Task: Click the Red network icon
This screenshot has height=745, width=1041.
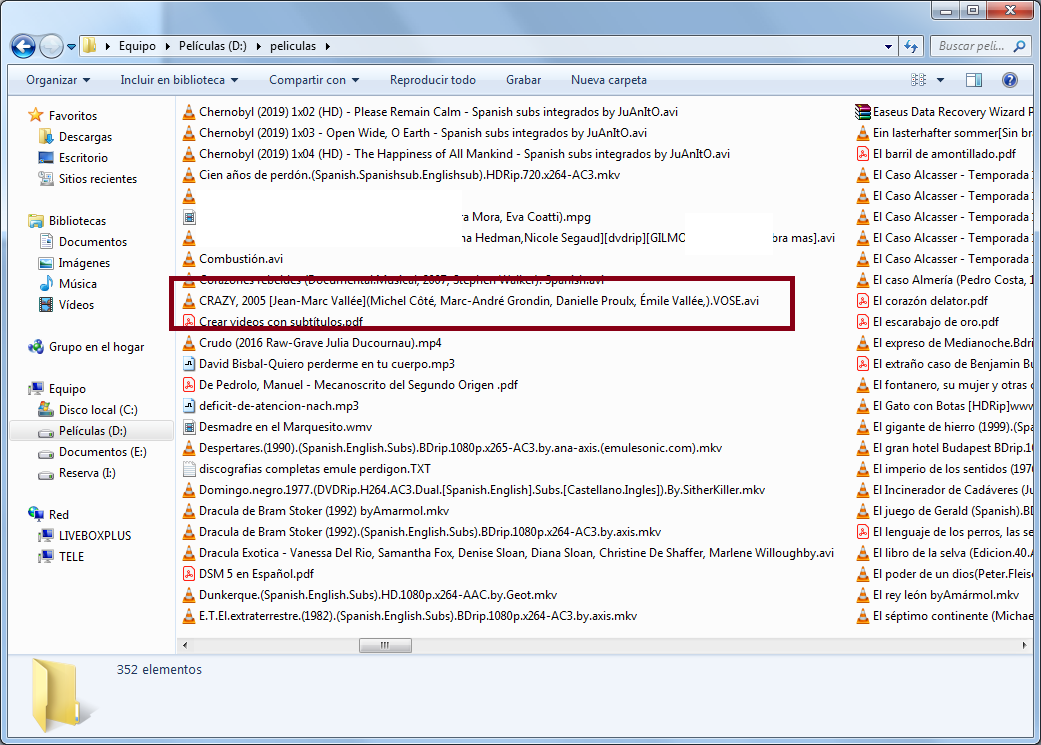Action: pyautogui.click(x=36, y=514)
